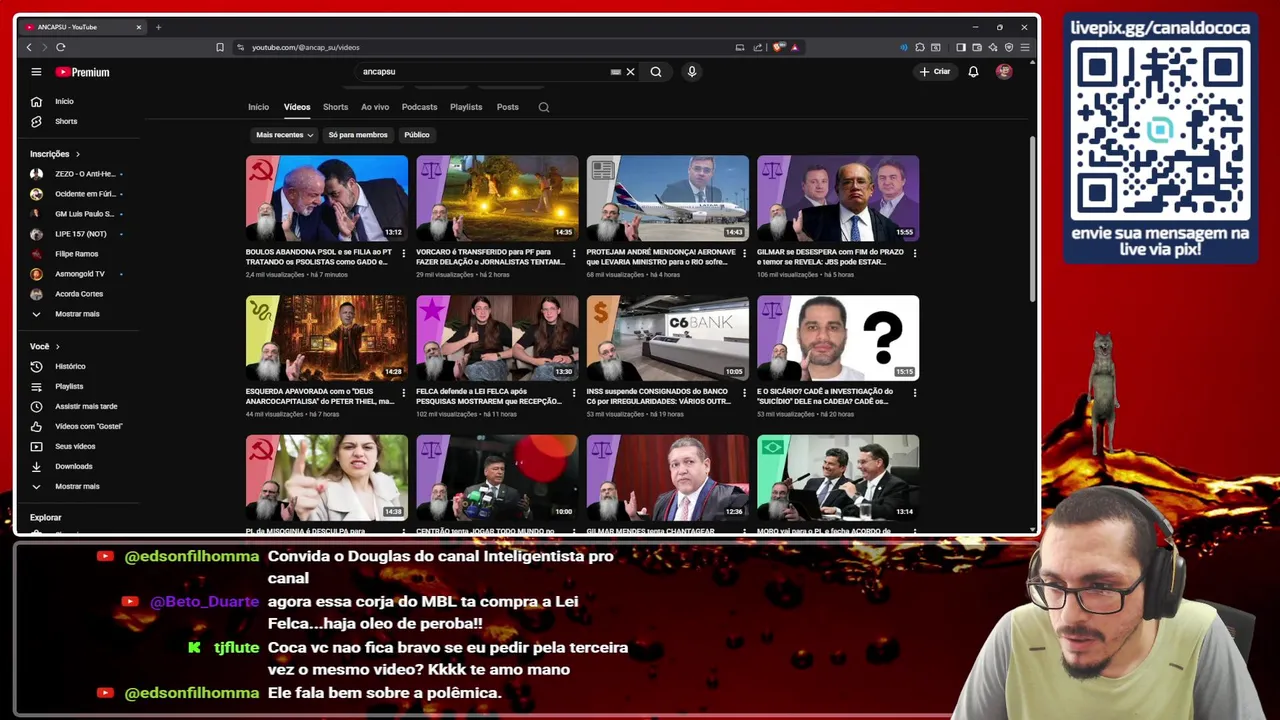
Task: Toggle the browser sidebar panel icon
Action: click(x=961, y=47)
